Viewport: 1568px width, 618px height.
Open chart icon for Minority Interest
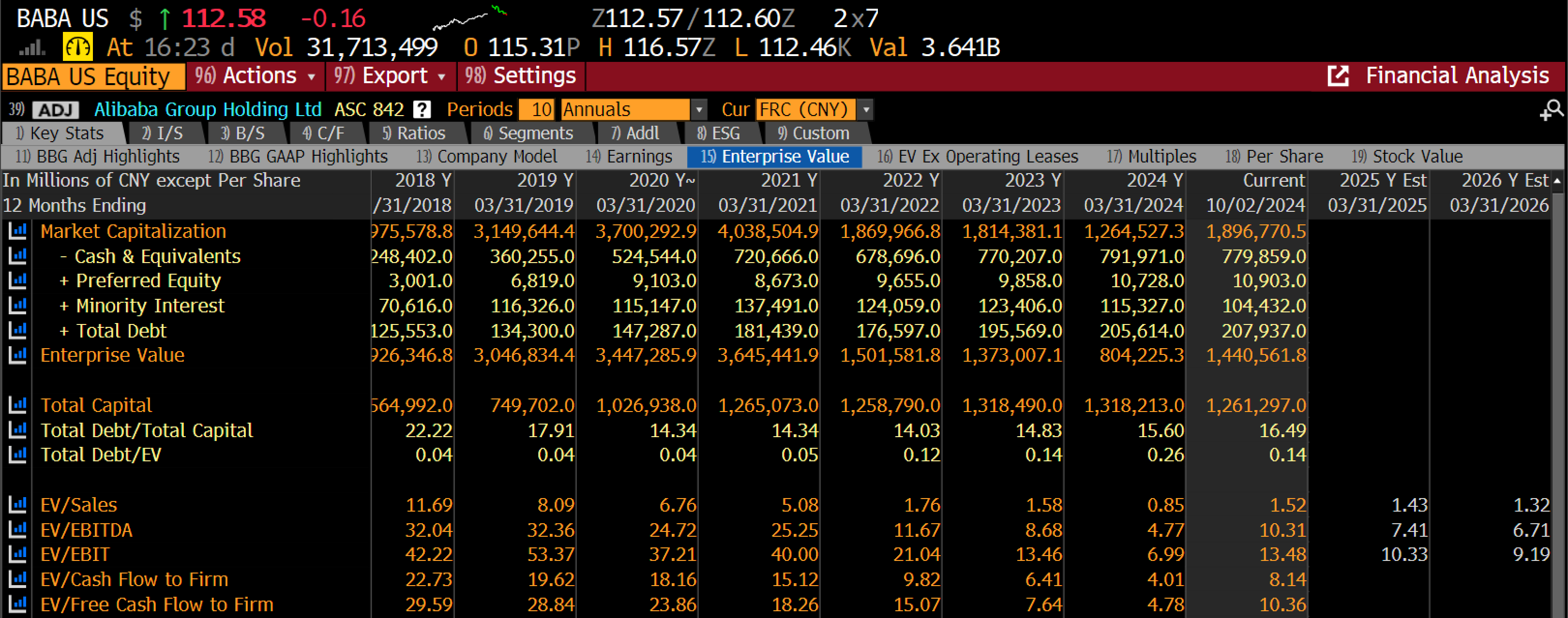(x=17, y=305)
